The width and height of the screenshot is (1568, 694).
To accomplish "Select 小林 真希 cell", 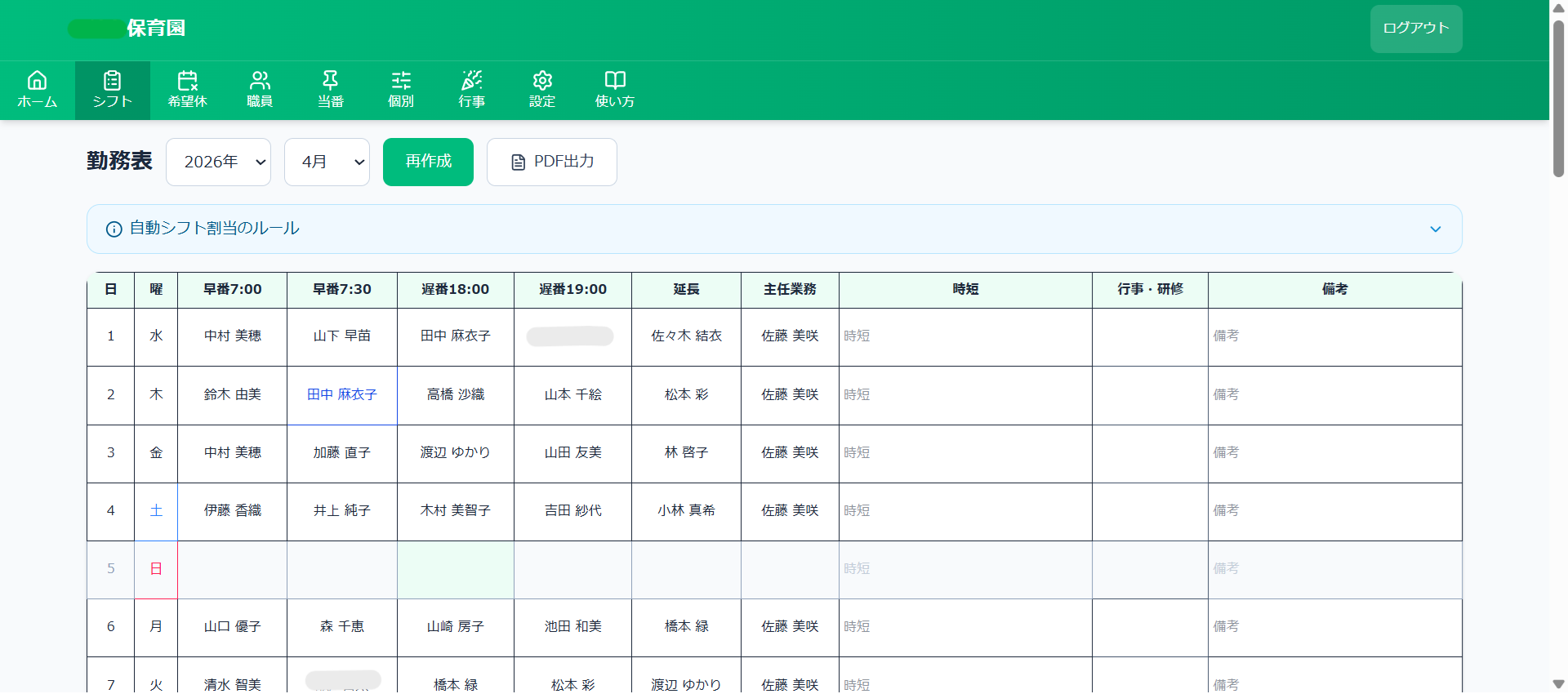I will (686, 511).
